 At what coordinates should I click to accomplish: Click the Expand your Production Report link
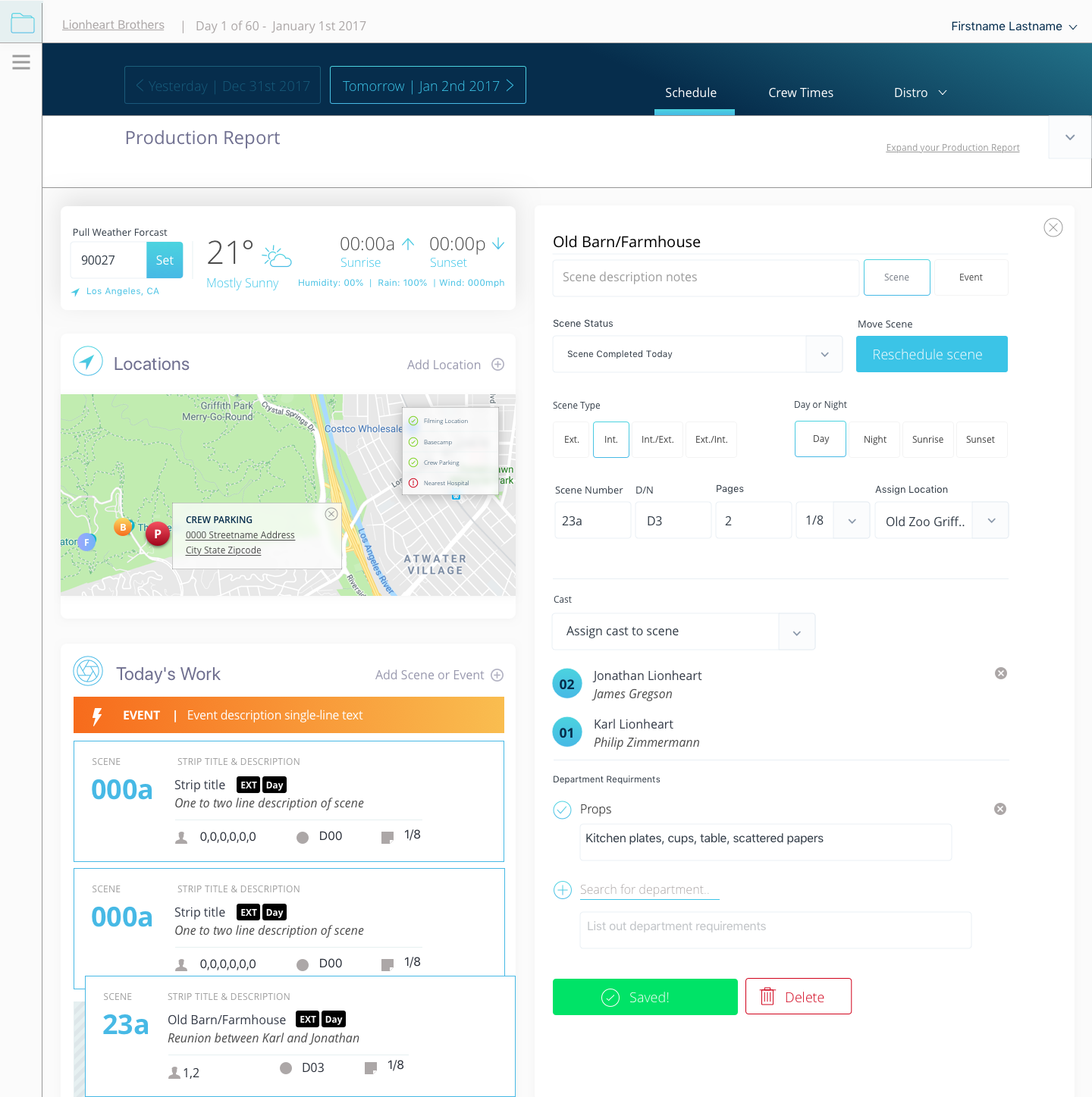952,148
